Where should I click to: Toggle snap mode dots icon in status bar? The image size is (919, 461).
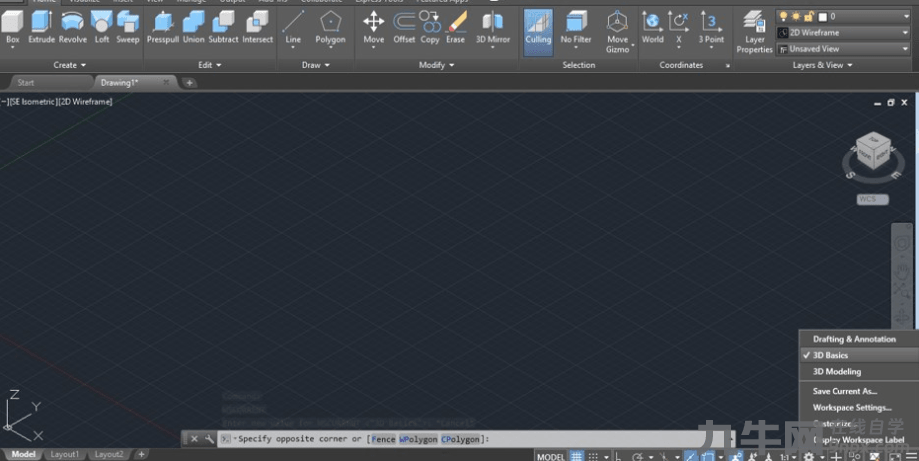click(x=593, y=456)
